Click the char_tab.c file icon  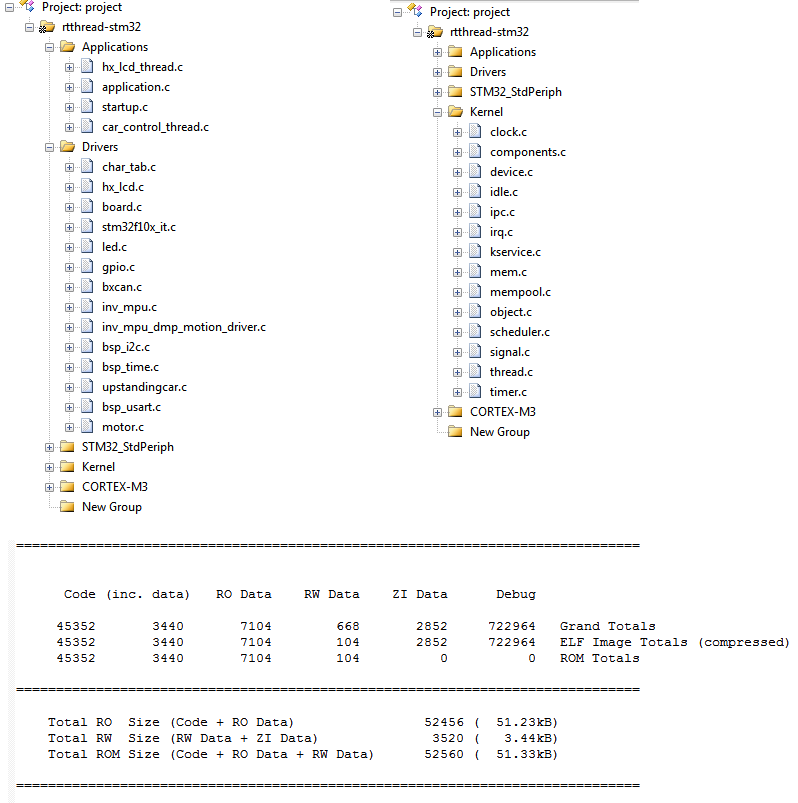(x=88, y=166)
